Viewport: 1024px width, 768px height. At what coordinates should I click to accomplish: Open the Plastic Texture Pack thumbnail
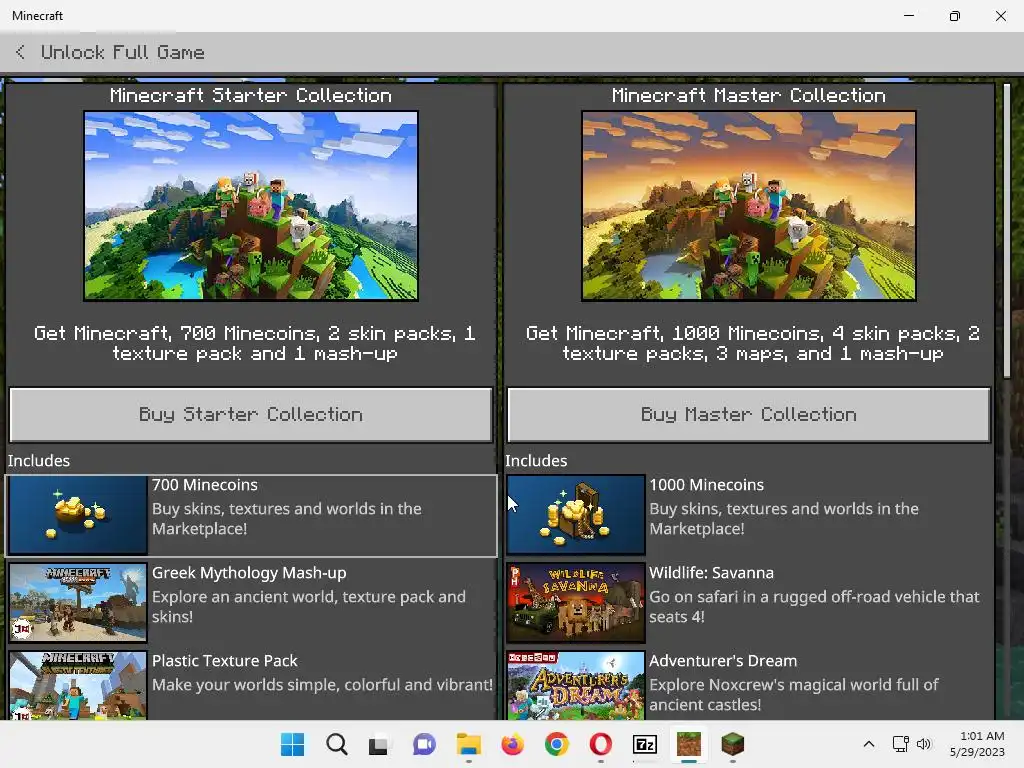click(78, 686)
